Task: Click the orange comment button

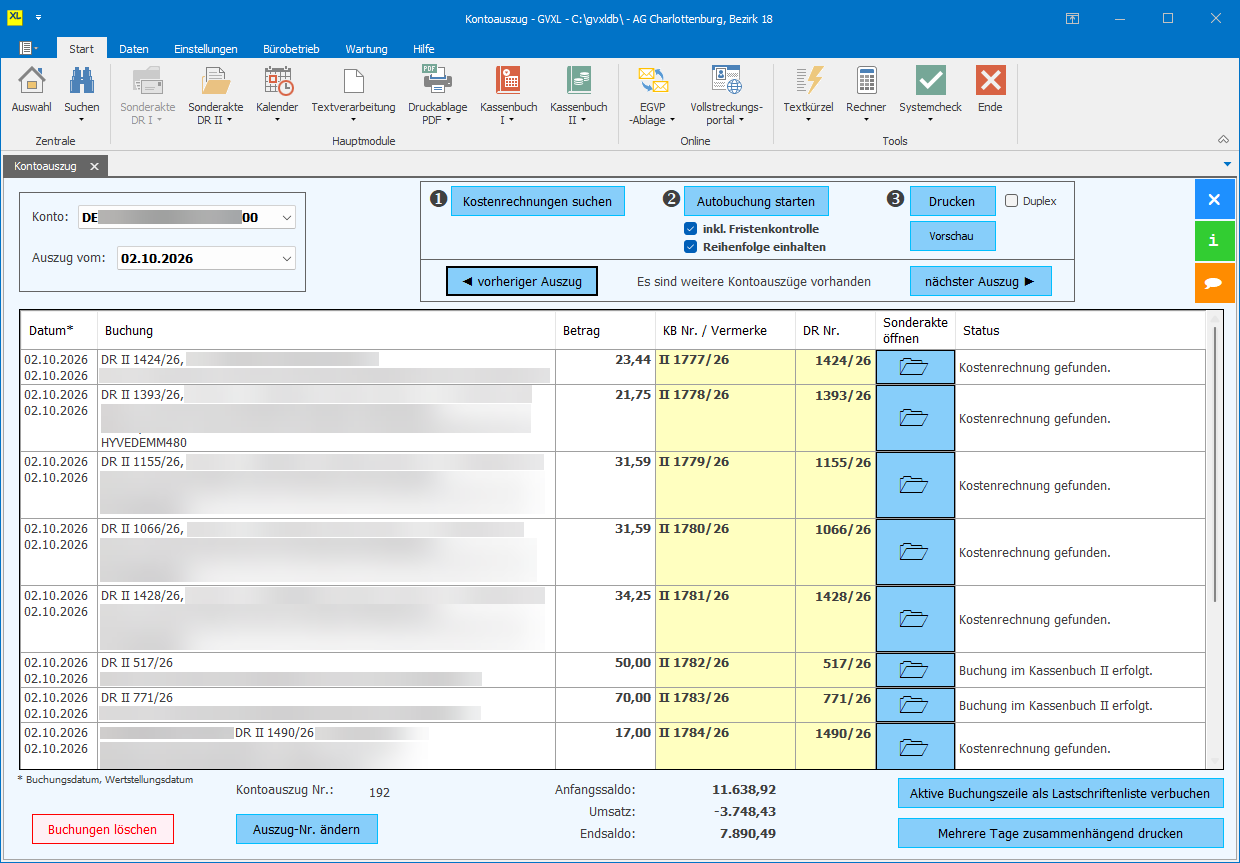Action: 1214,283
